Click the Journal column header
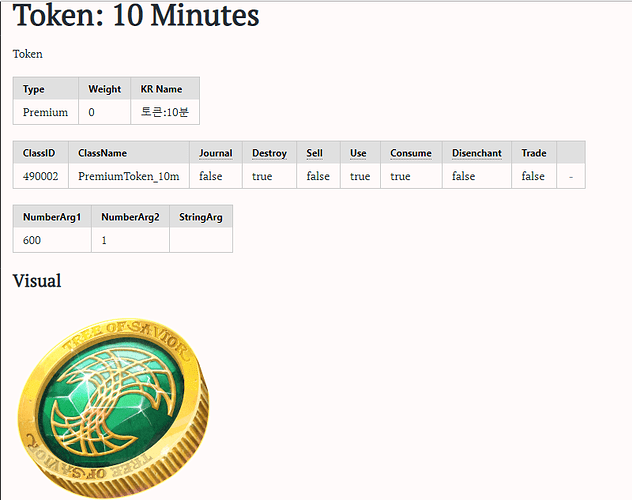Image resolution: width=632 pixels, height=500 pixels. point(215,153)
